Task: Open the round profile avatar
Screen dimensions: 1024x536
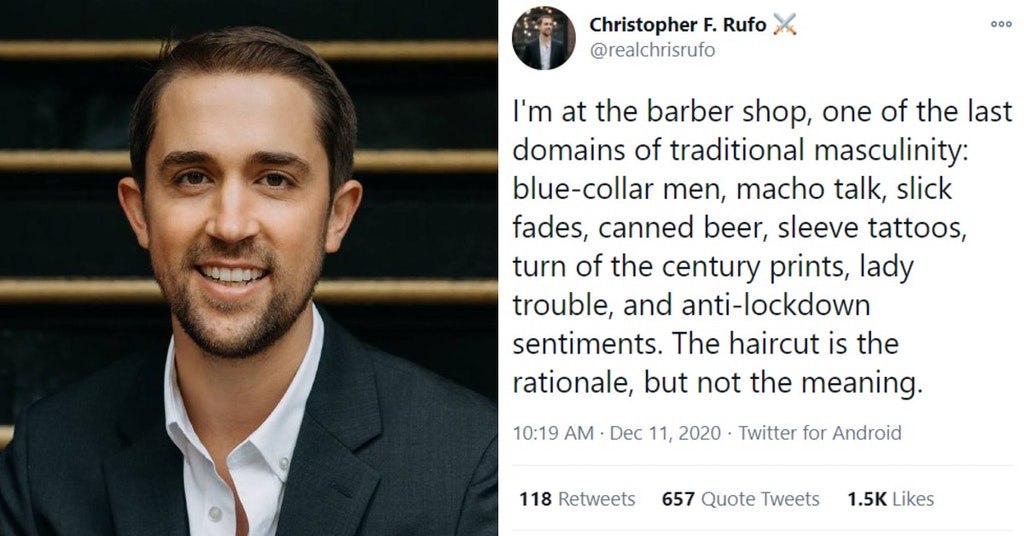Action: point(543,38)
